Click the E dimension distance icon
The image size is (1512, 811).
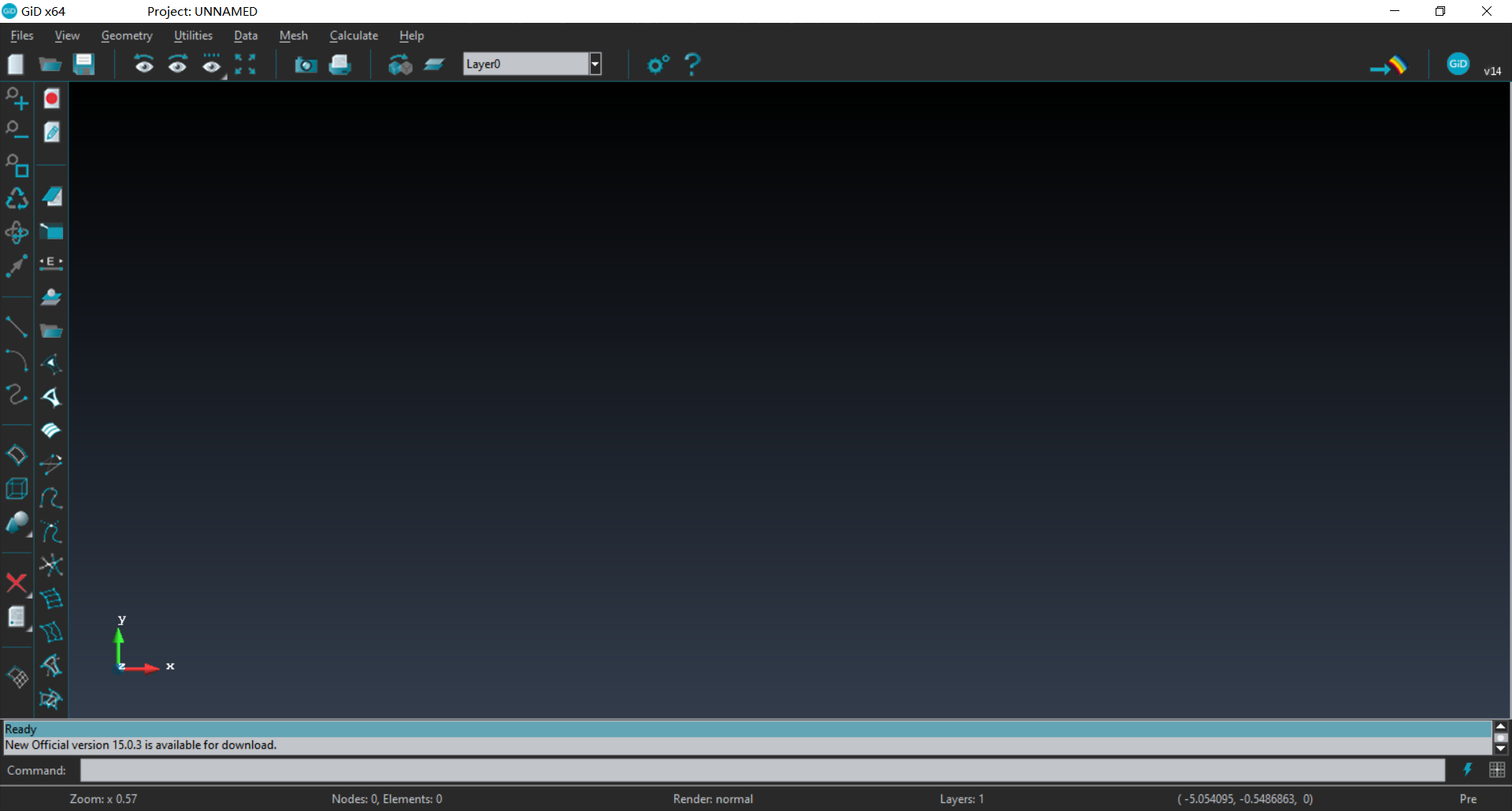pos(51,263)
